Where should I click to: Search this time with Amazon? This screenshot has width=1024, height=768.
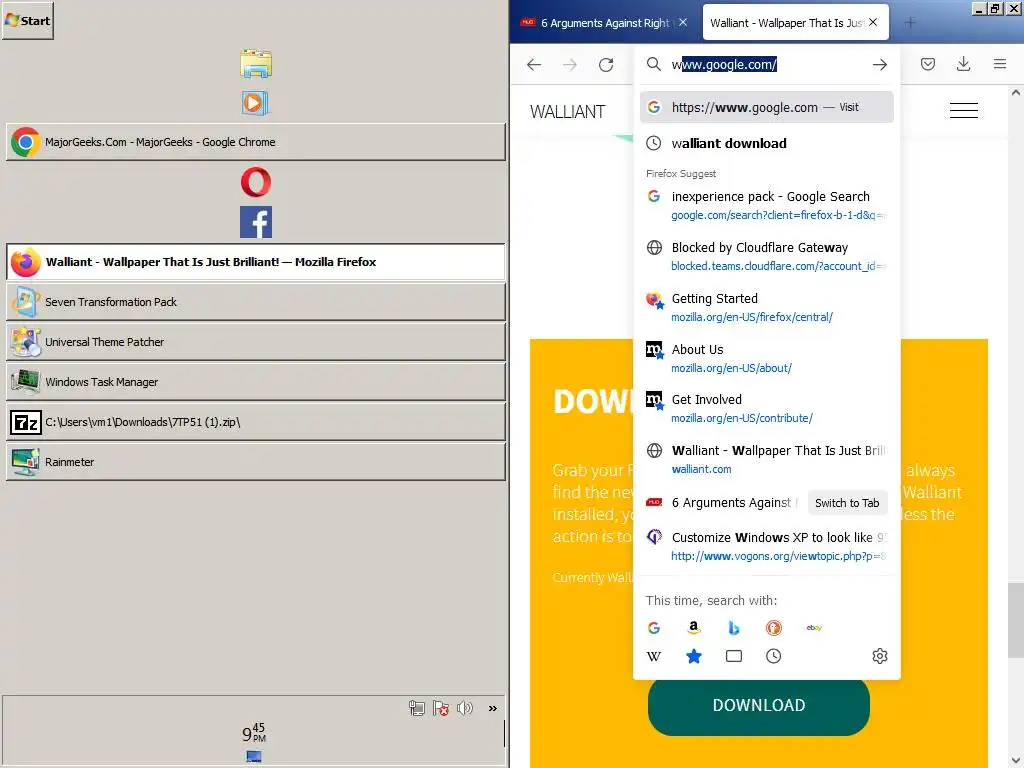click(694, 628)
